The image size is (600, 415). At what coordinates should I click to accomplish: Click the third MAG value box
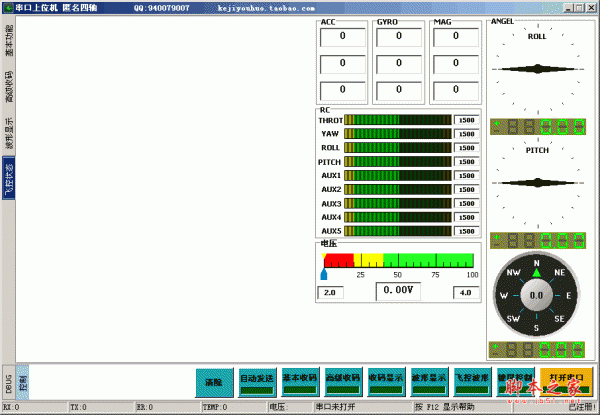coord(455,90)
